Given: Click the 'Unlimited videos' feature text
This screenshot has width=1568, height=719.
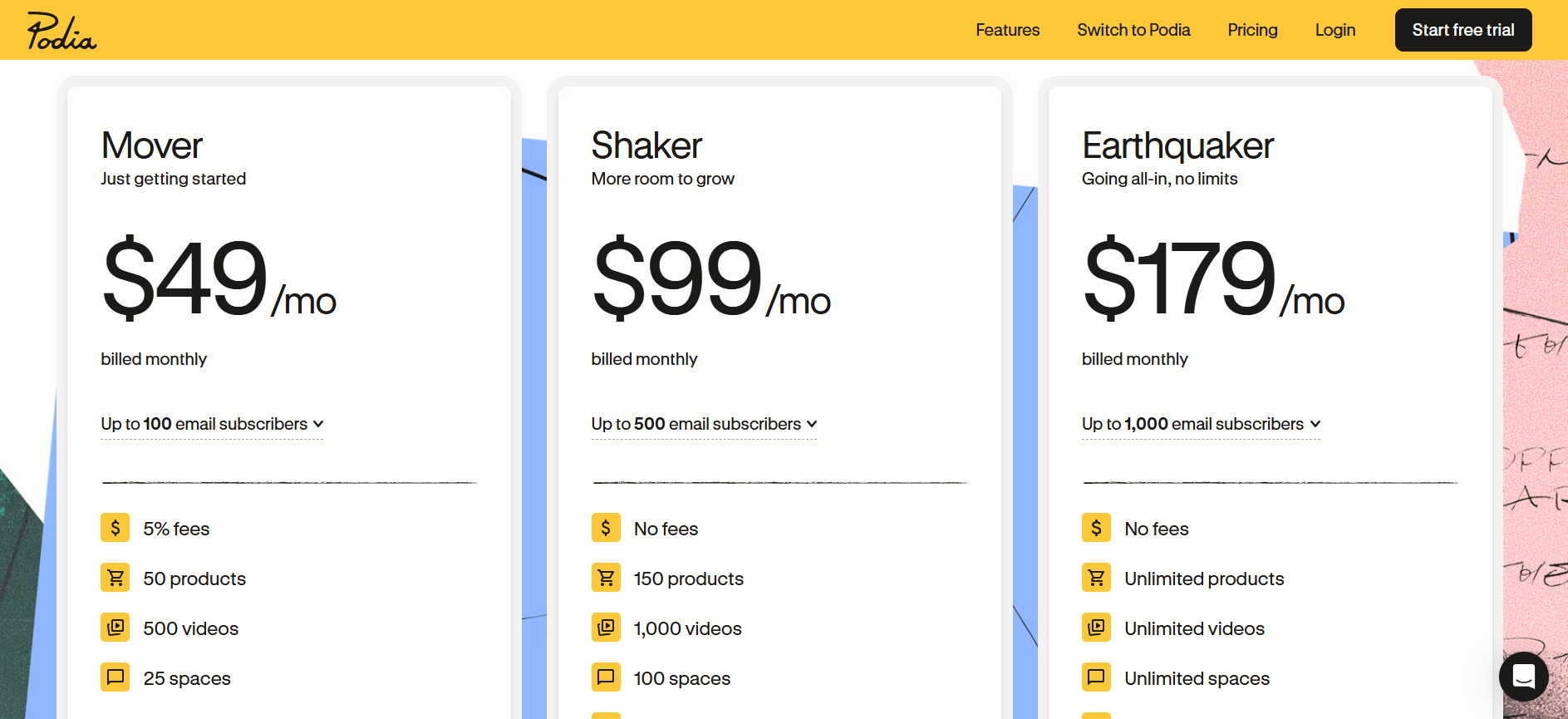Looking at the screenshot, I should point(1194,628).
